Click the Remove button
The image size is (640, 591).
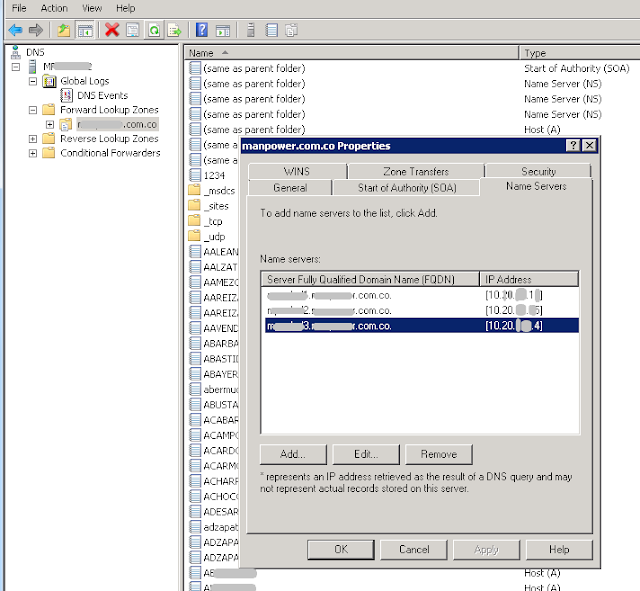(439, 454)
